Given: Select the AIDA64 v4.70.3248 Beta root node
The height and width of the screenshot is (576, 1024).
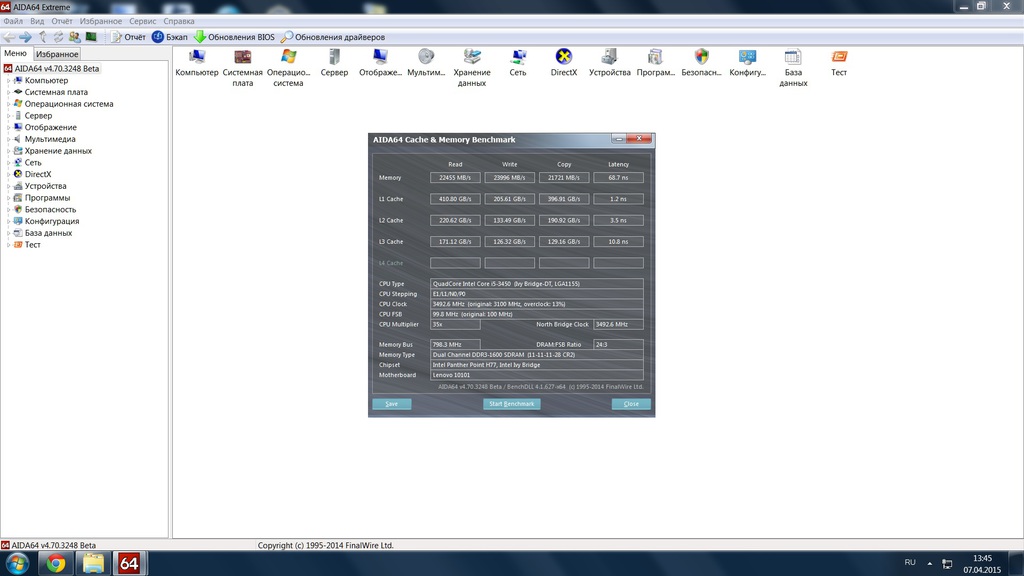Looking at the screenshot, I should coord(57,69).
